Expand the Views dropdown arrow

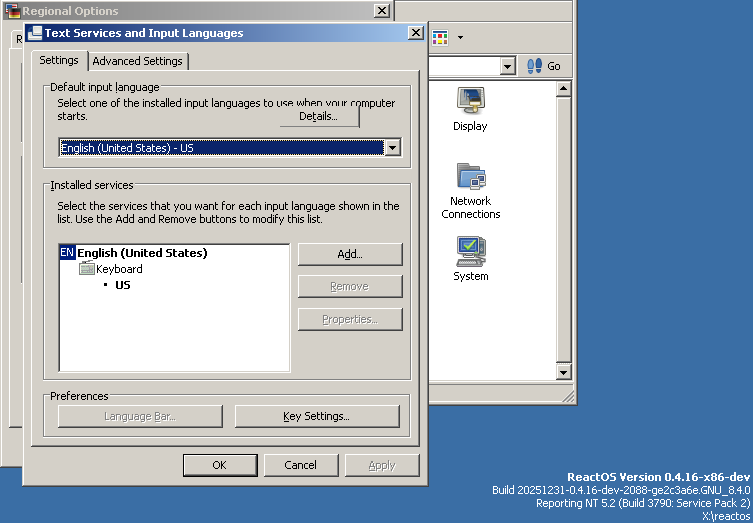point(460,38)
